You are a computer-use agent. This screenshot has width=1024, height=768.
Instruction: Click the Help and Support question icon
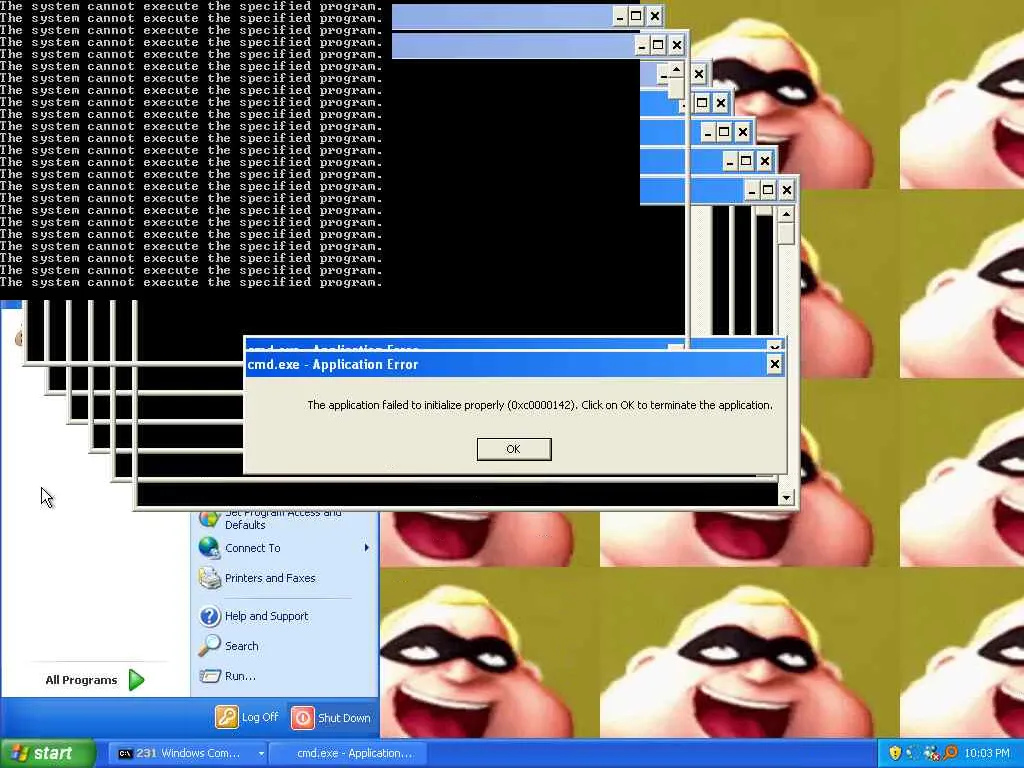210,616
